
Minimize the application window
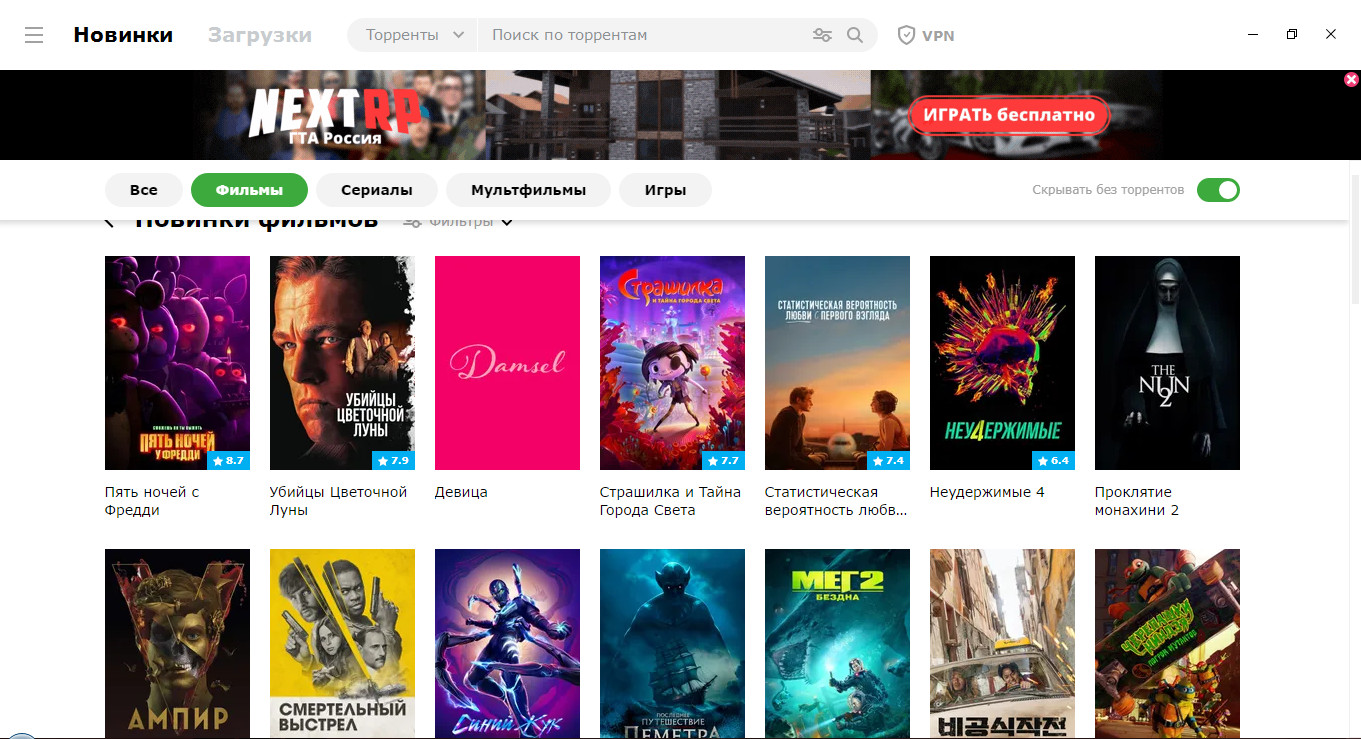click(x=1253, y=35)
